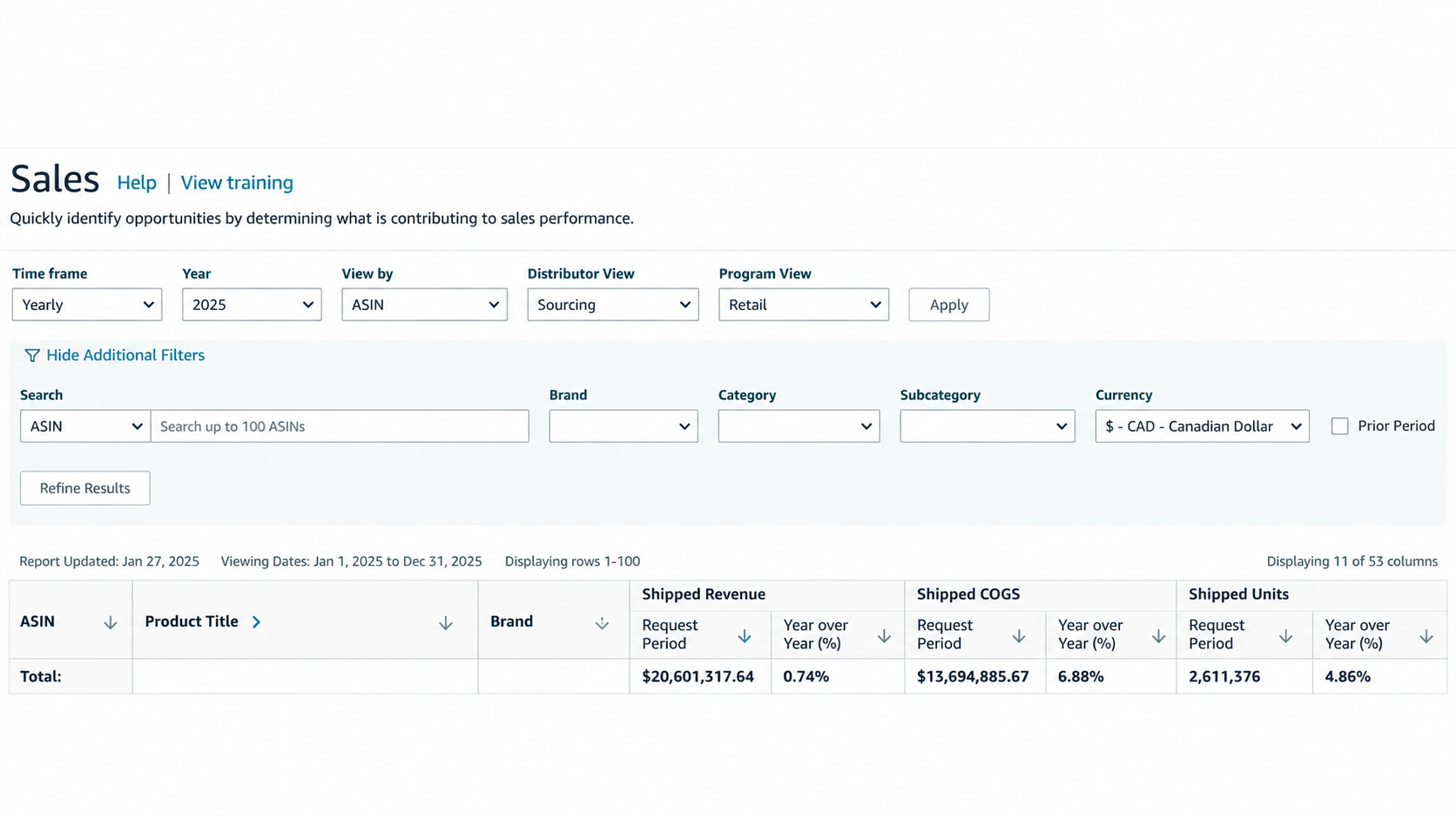The width and height of the screenshot is (1456, 819).
Task: Open the Category filter dropdown
Action: click(x=799, y=426)
